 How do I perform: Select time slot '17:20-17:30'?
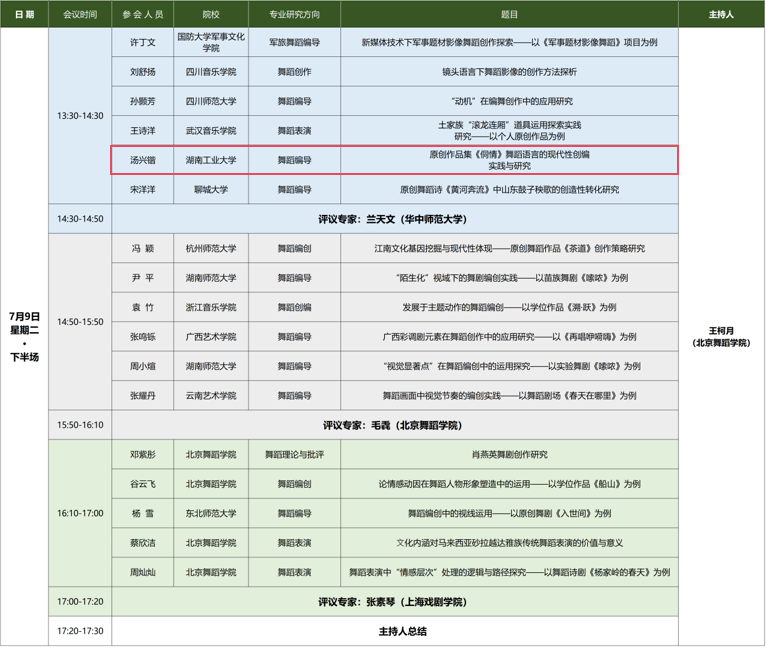tap(80, 631)
